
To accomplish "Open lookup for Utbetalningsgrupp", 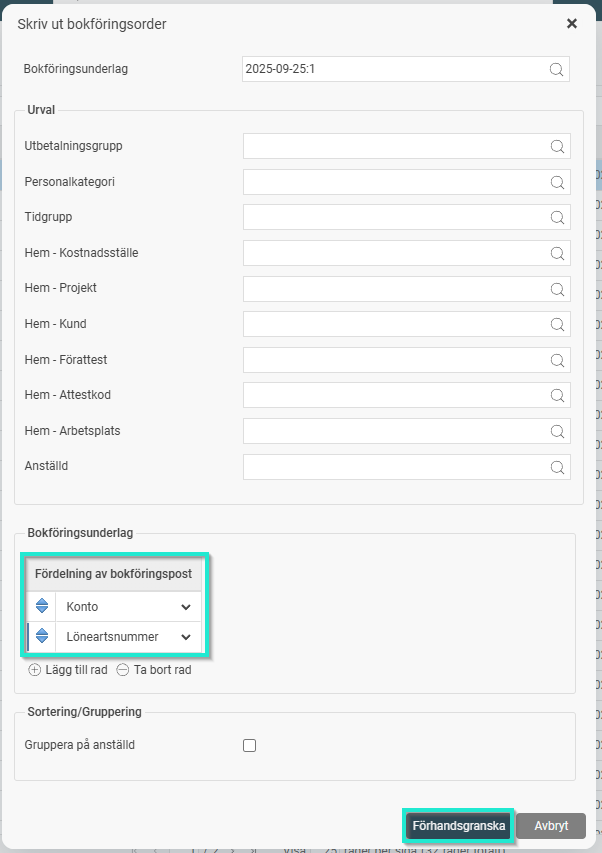I will pos(557,146).
